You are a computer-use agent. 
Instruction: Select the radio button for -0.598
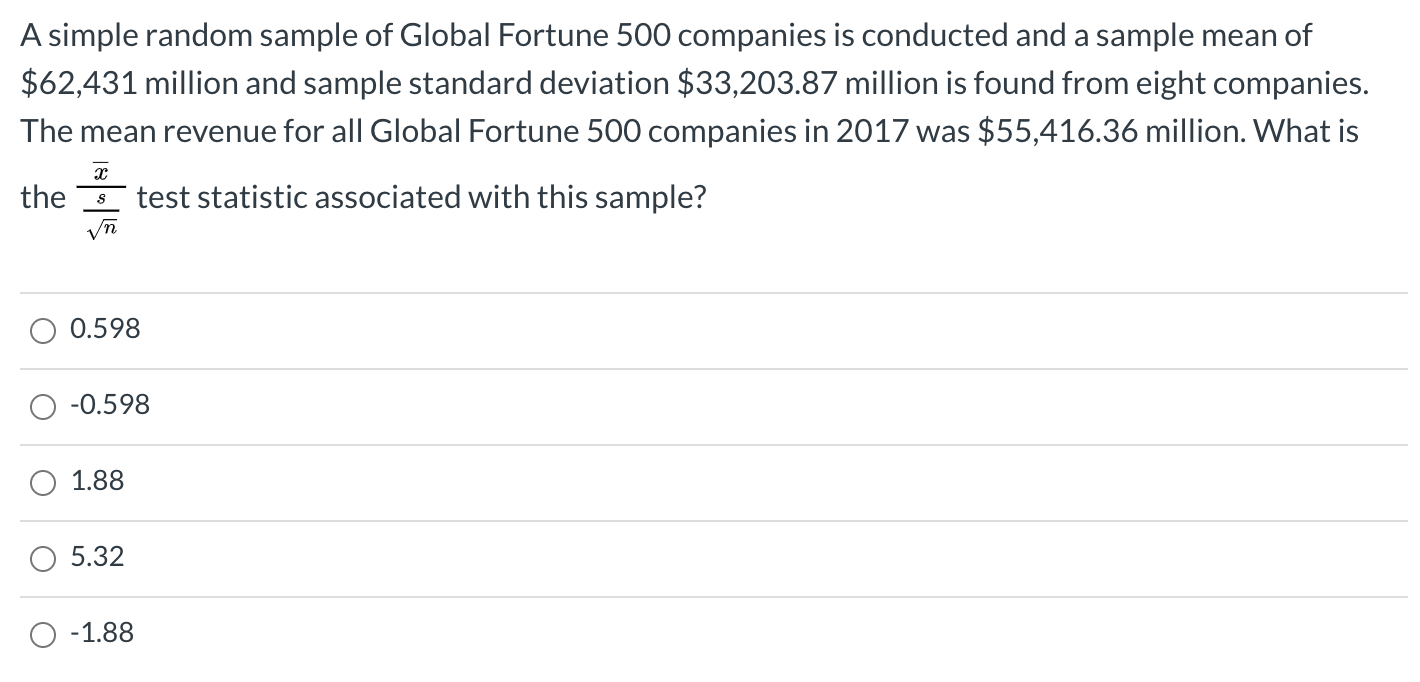click(42, 406)
